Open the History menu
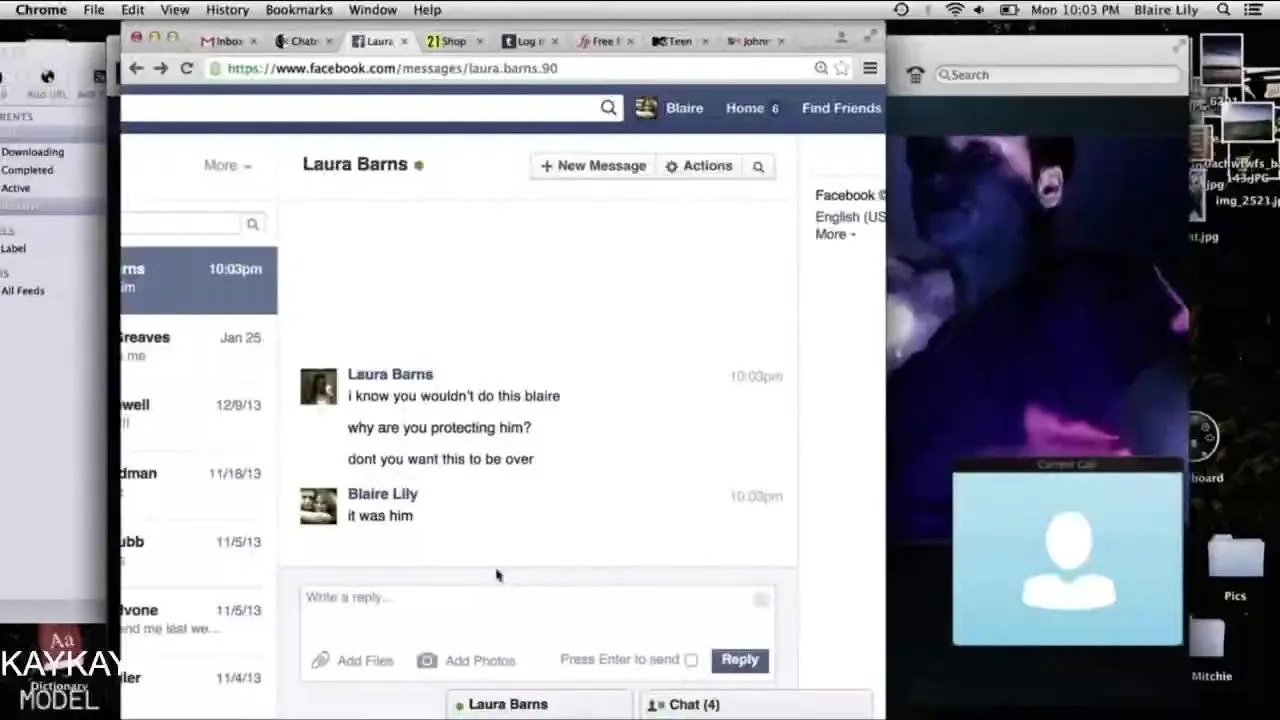1280x720 pixels. (227, 10)
